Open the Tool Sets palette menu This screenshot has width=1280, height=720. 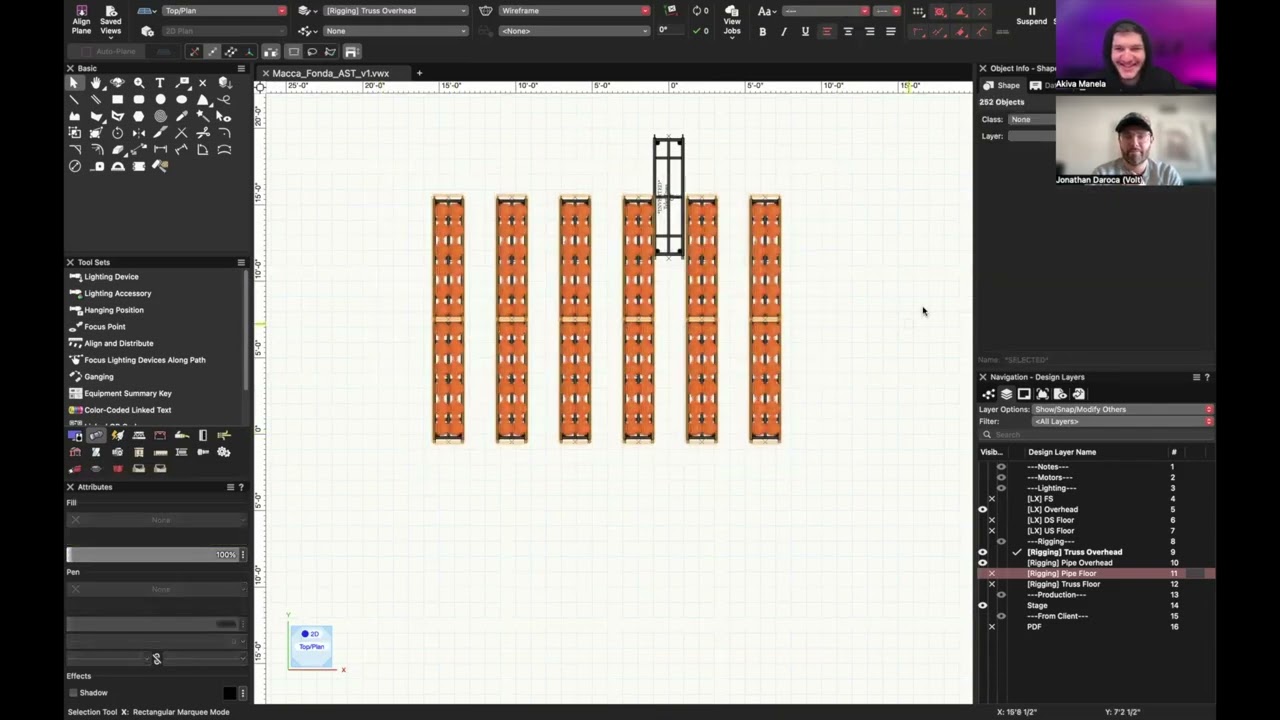coord(241,262)
